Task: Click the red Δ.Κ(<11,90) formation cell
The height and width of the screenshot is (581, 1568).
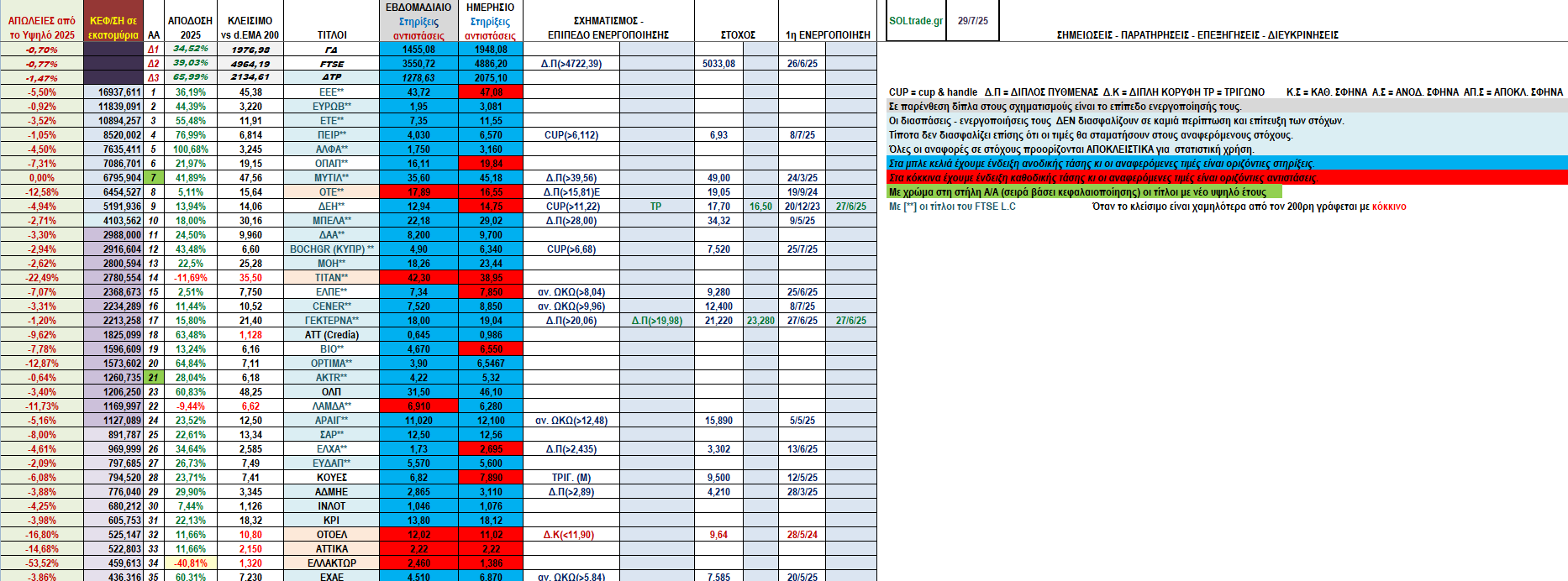Action: pyautogui.click(x=571, y=535)
